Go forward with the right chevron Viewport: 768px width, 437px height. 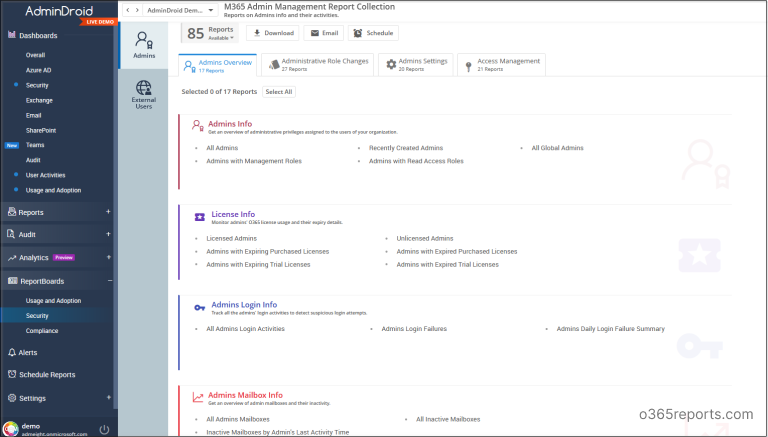(137, 10)
